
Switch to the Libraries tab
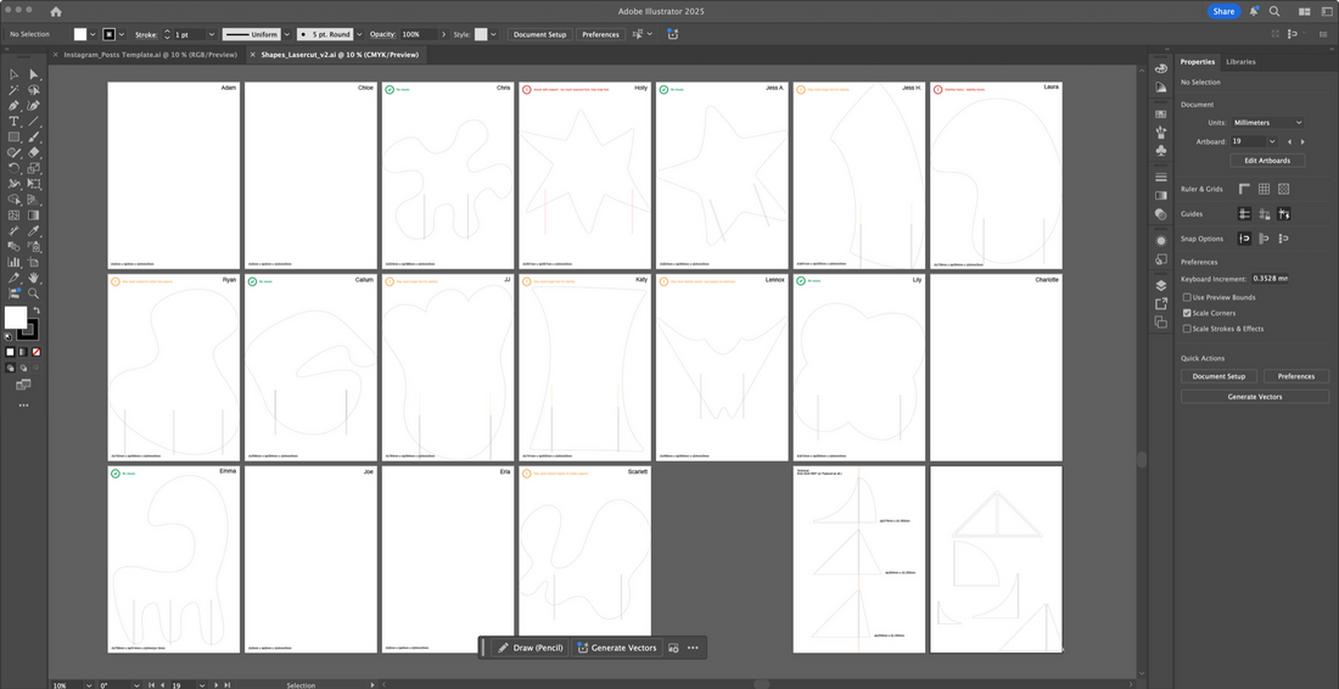[x=1240, y=62]
